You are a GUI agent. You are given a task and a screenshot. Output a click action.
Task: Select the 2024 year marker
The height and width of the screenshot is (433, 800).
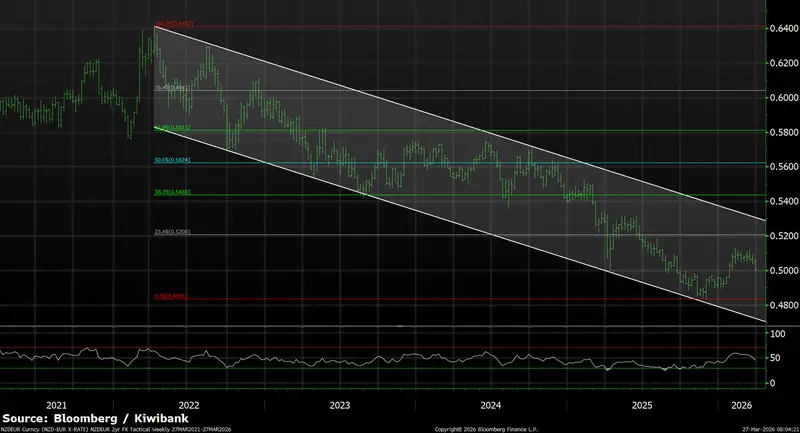[490, 406]
